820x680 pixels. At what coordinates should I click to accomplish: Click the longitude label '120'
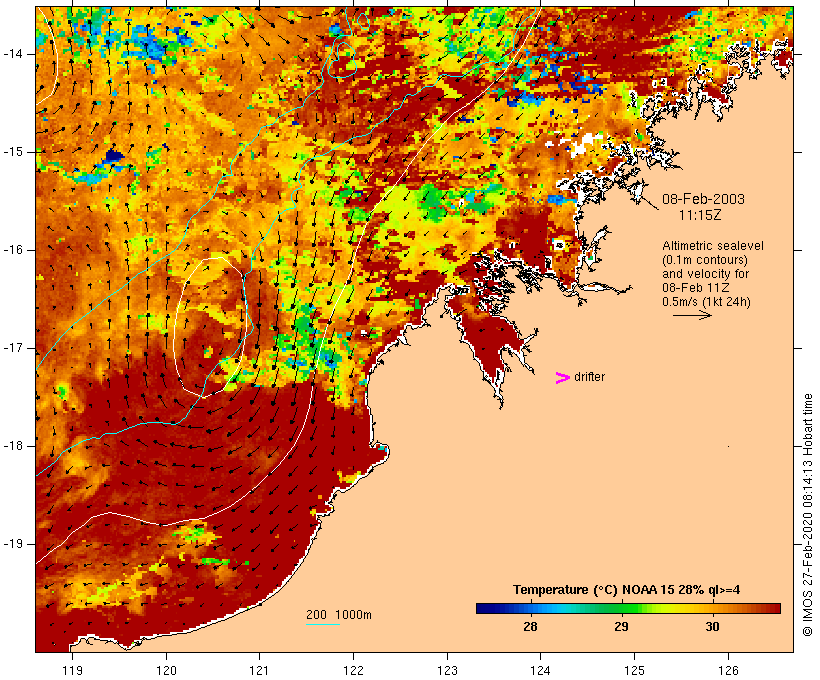click(166, 671)
